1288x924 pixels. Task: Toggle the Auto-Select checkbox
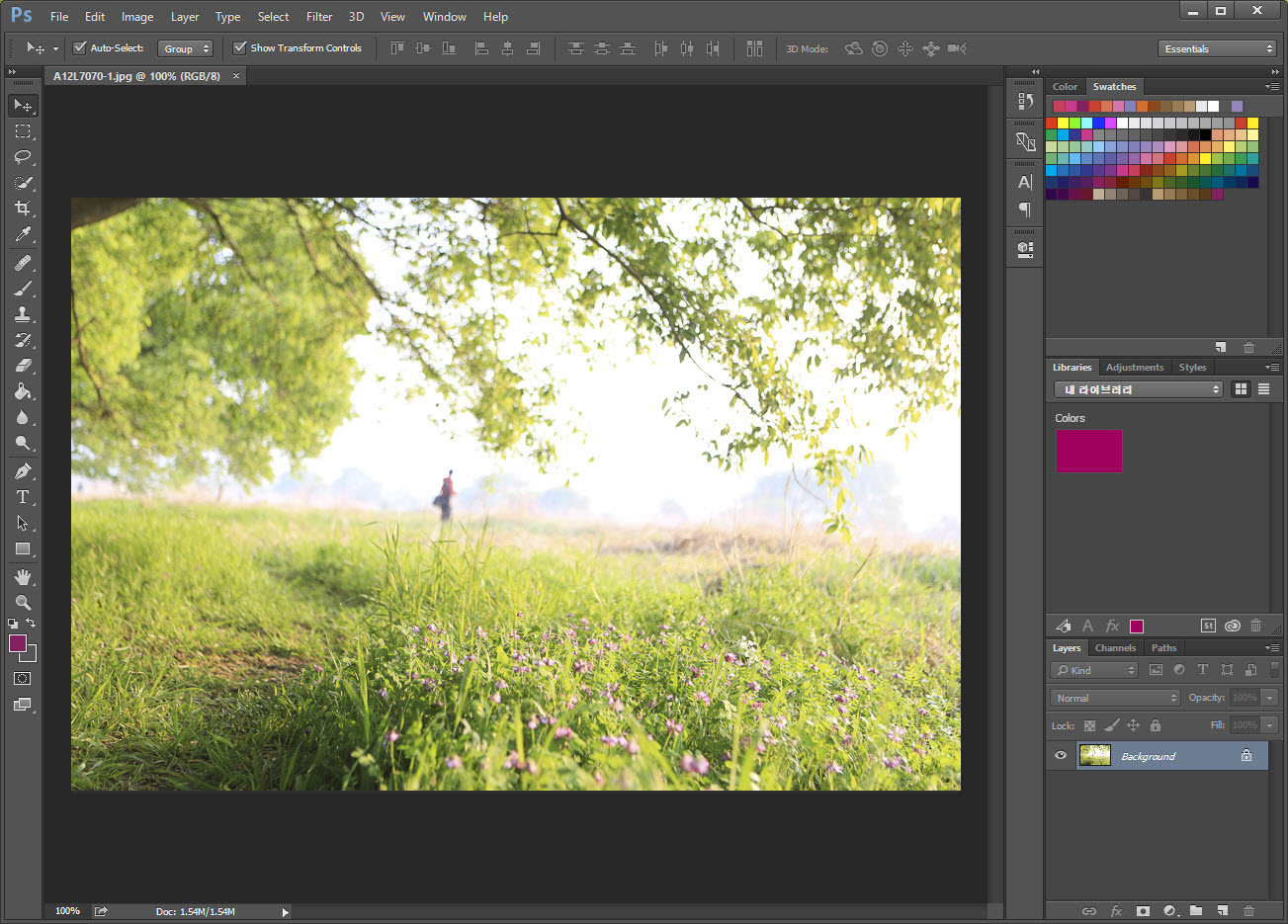coord(80,47)
